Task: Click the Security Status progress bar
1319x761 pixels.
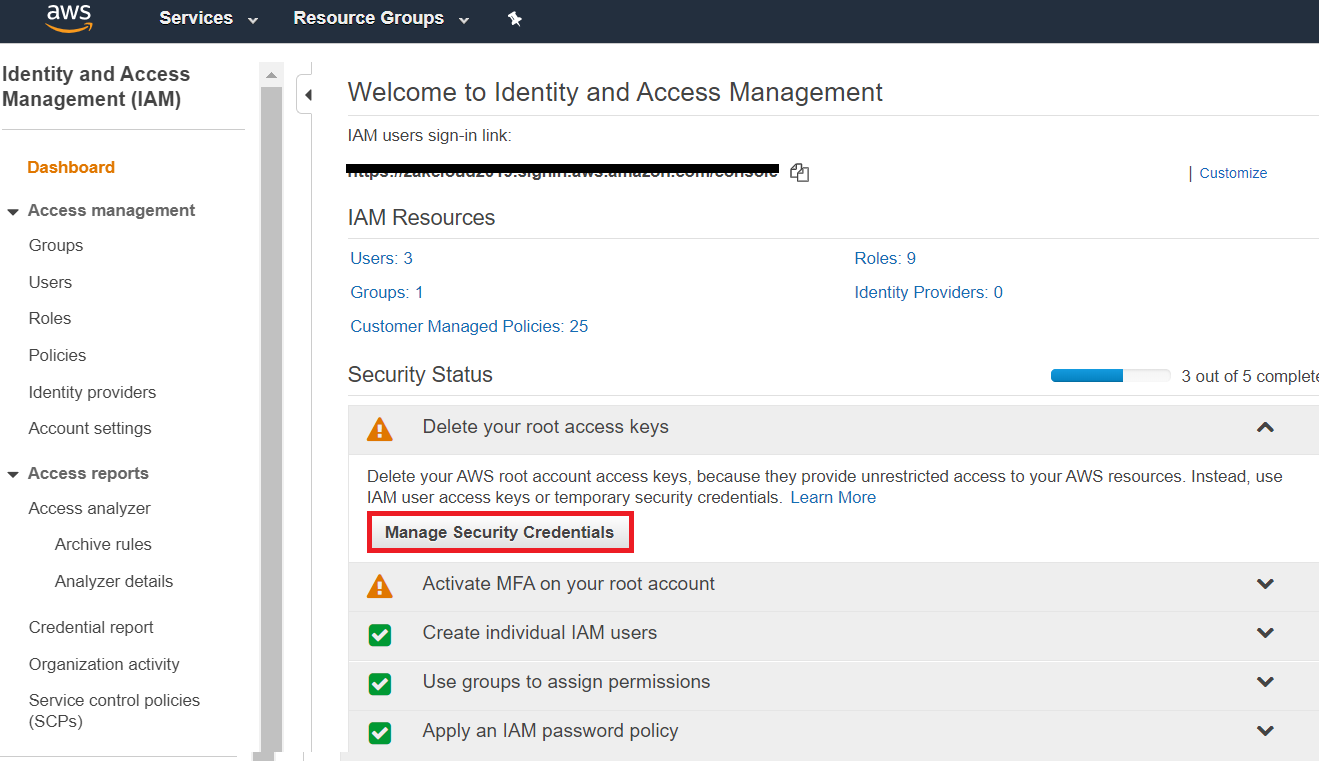Action: click(x=1110, y=376)
